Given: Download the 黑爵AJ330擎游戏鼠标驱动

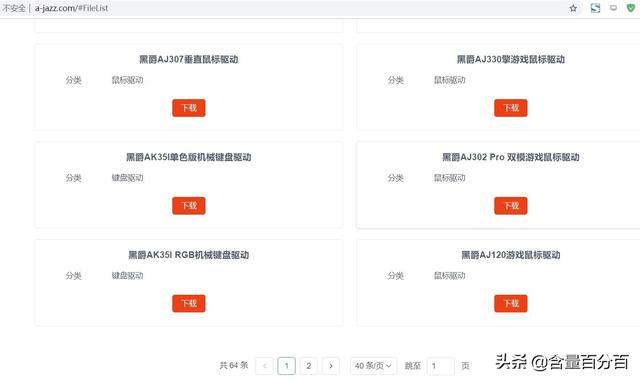Looking at the screenshot, I should click(511, 108).
